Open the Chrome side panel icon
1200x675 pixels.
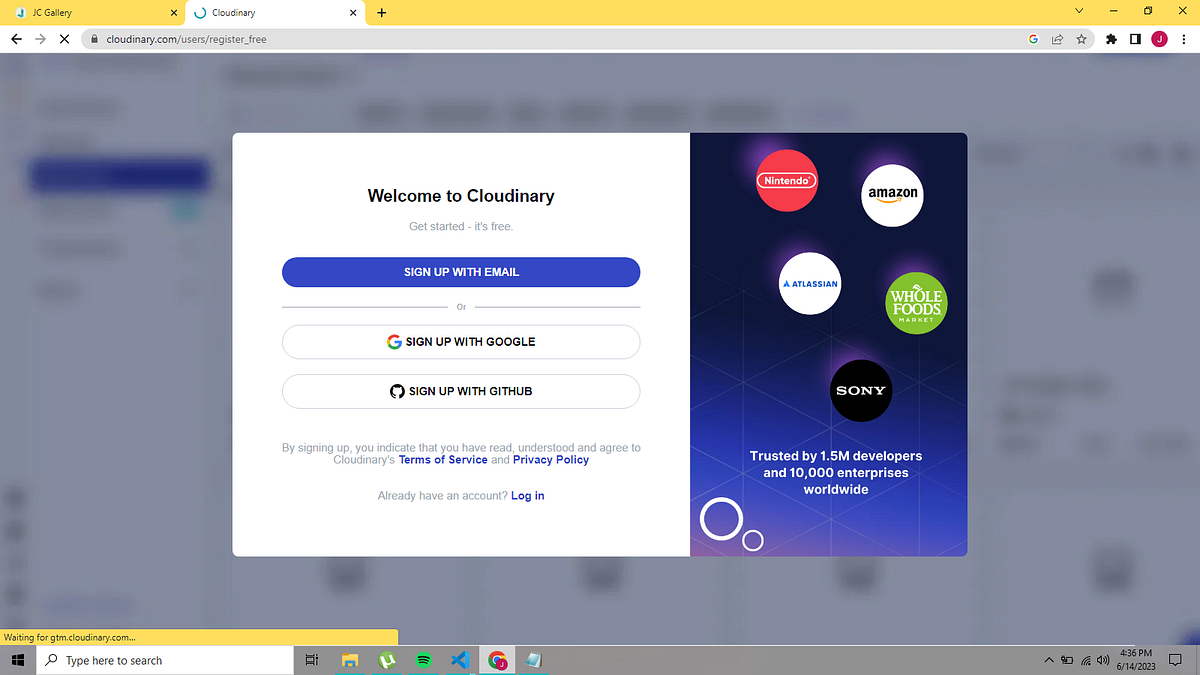1136,37
